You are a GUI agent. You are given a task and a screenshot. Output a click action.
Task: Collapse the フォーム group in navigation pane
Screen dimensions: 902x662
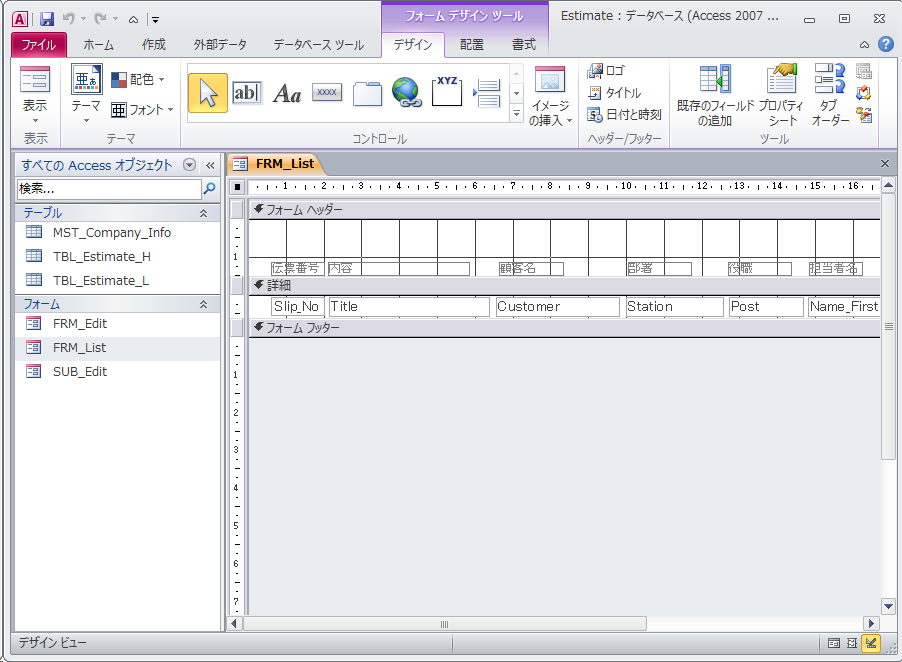pos(203,304)
